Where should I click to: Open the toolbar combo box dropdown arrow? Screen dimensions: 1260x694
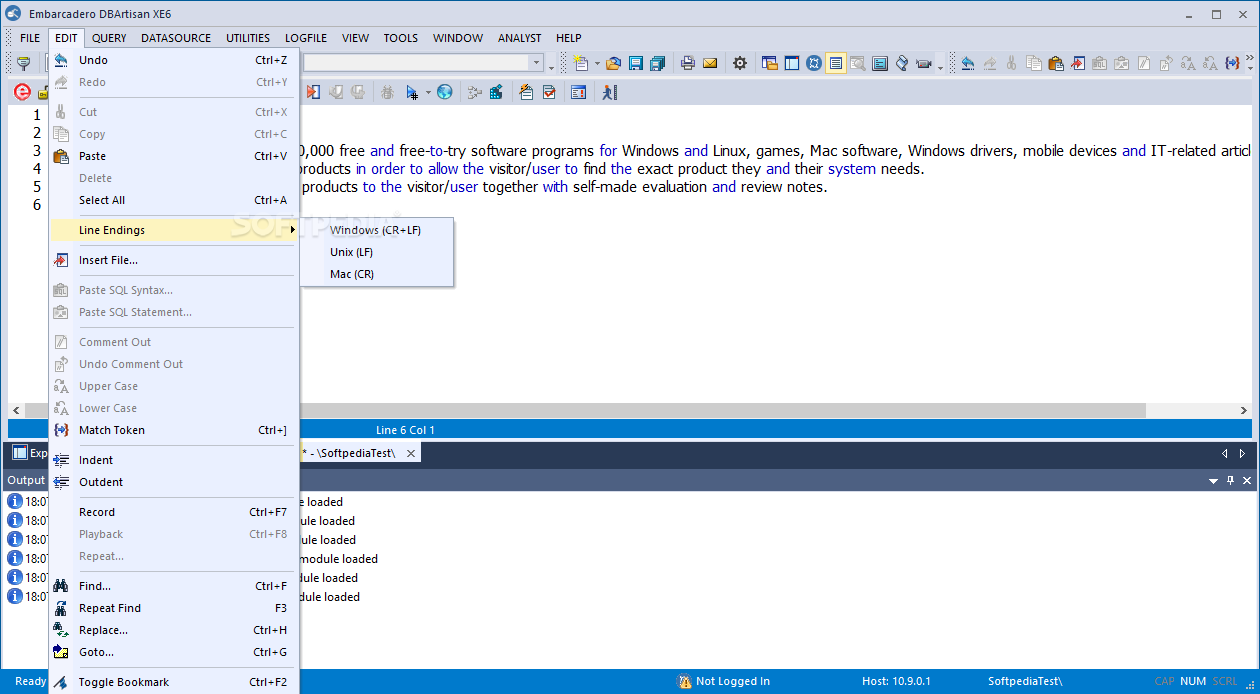[x=536, y=63]
